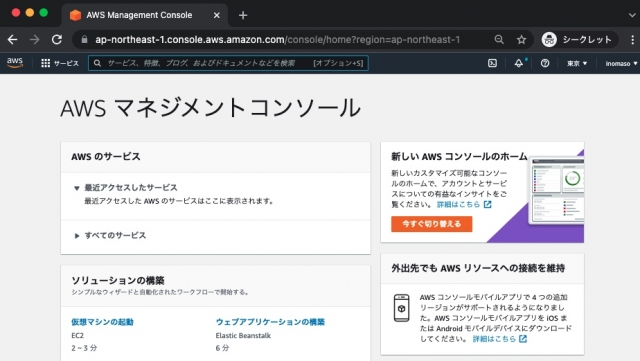
Task: Click the AWS logo home icon
Action: point(15,62)
